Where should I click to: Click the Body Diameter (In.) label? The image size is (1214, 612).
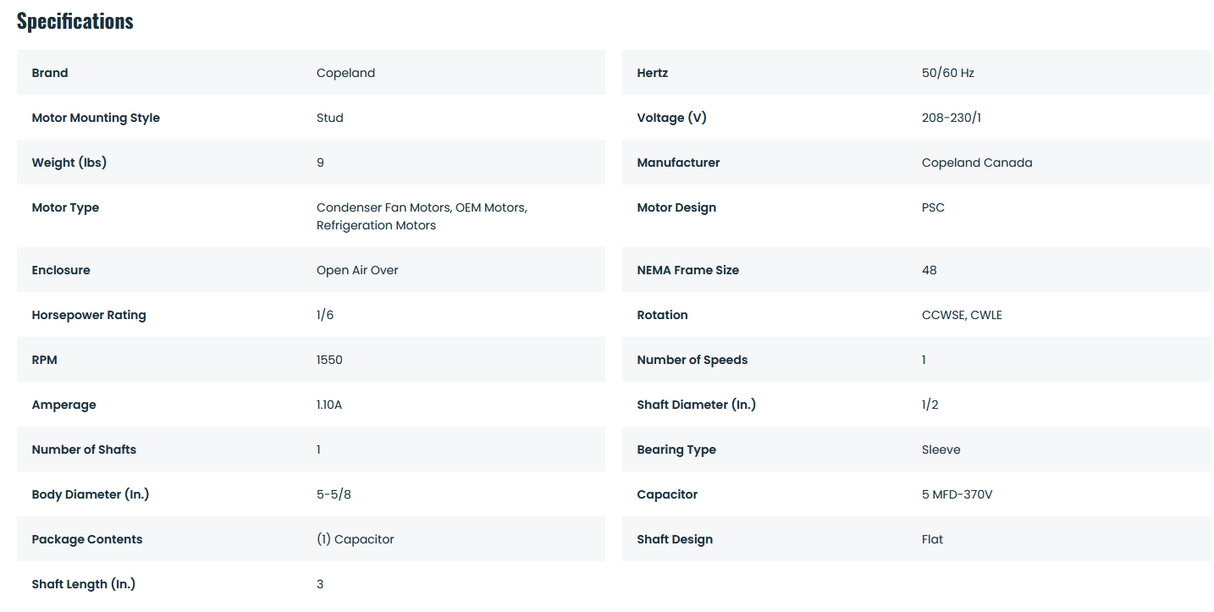click(x=90, y=494)
